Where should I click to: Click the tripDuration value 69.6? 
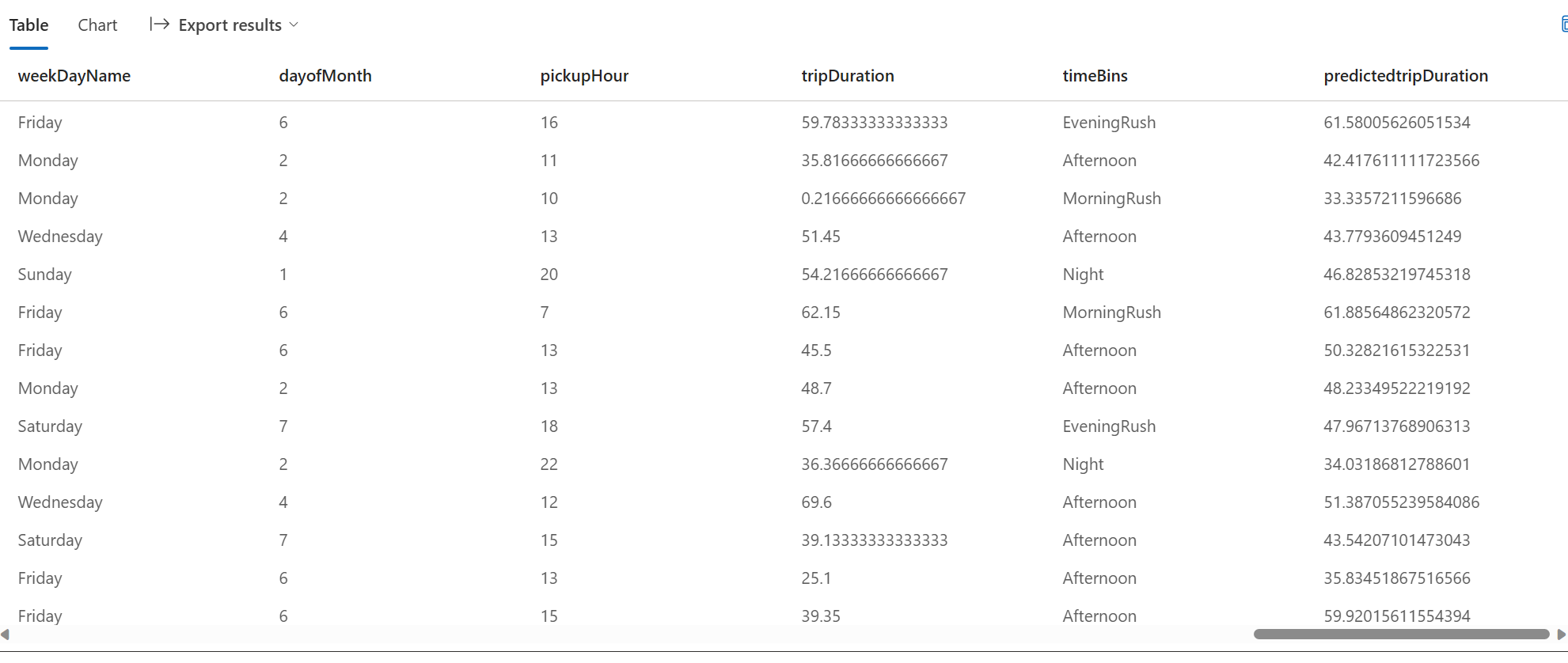pos(816,502)
